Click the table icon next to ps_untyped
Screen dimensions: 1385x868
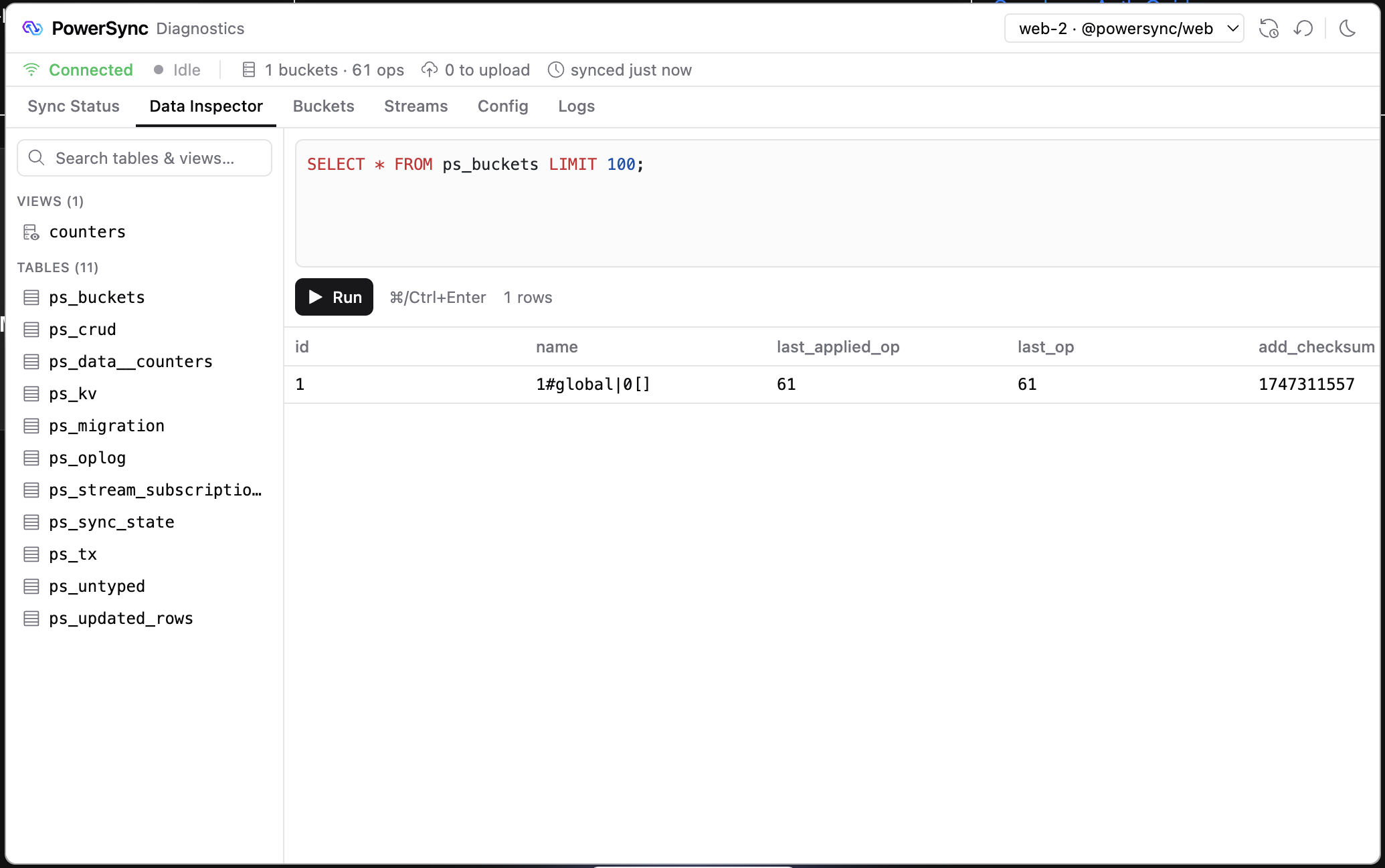coord(31,586)
